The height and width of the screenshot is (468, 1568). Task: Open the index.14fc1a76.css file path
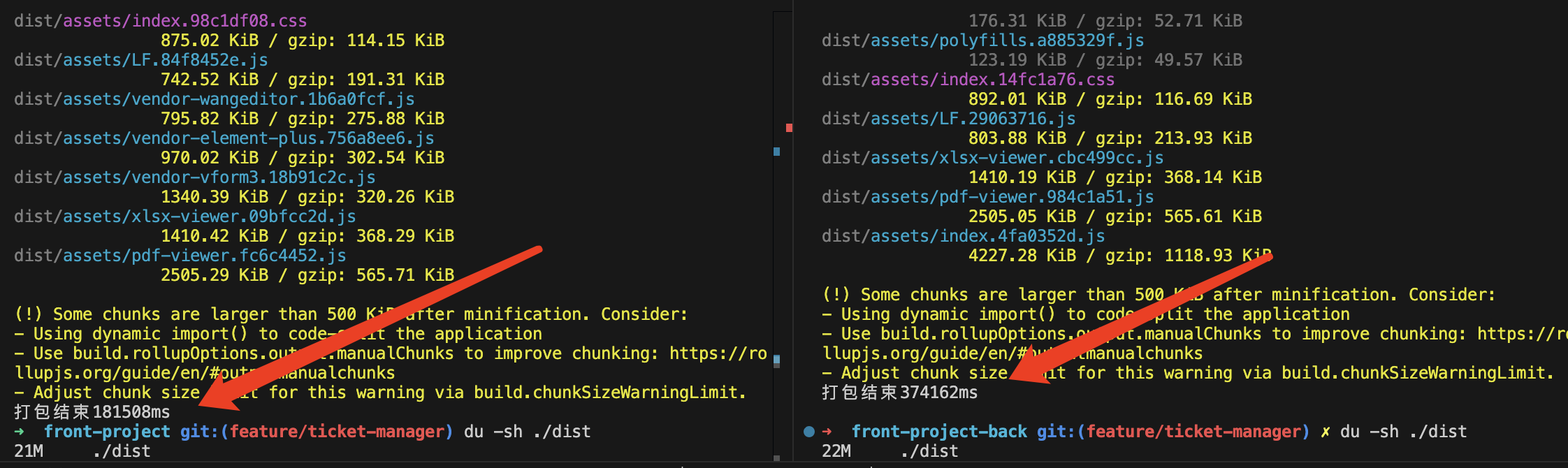coord(968,80)
